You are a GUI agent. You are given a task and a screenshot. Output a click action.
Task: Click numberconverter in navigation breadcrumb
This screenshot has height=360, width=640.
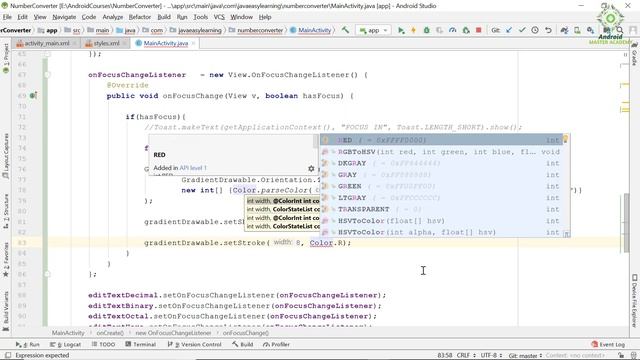[260, 30]
